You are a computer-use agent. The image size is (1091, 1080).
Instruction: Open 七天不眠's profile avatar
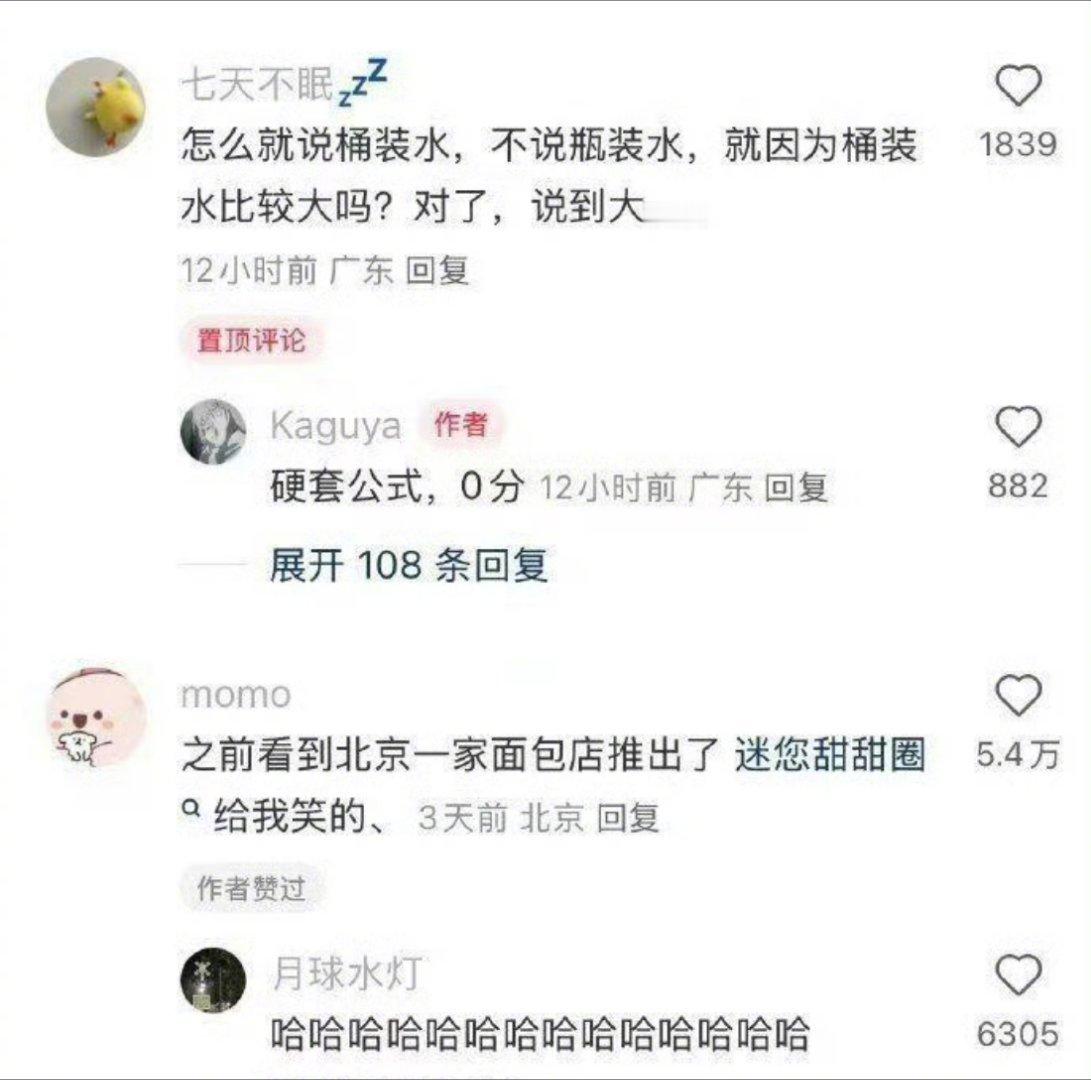[x=96, y=107]
